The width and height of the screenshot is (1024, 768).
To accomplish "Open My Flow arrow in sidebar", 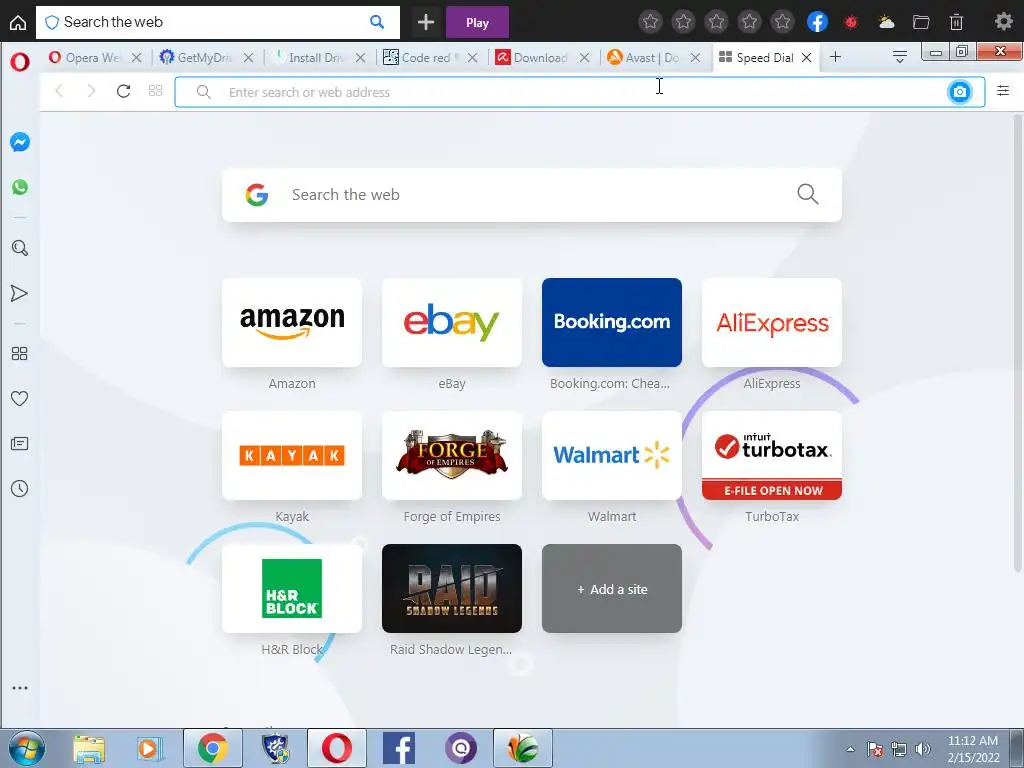I will (20, 293).
